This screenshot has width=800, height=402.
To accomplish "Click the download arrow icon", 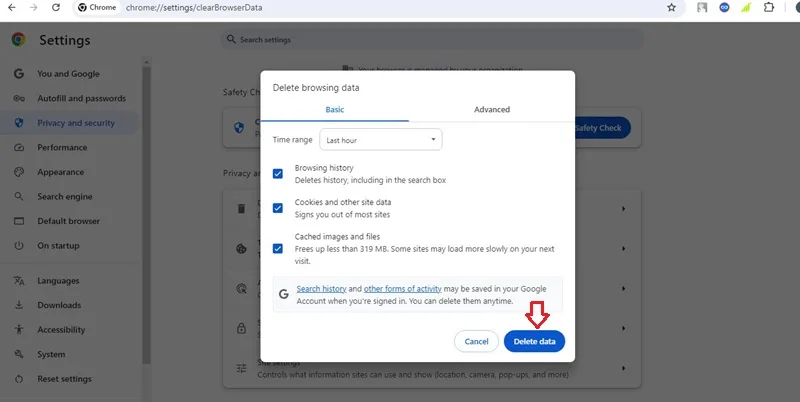I will [19, 305].
